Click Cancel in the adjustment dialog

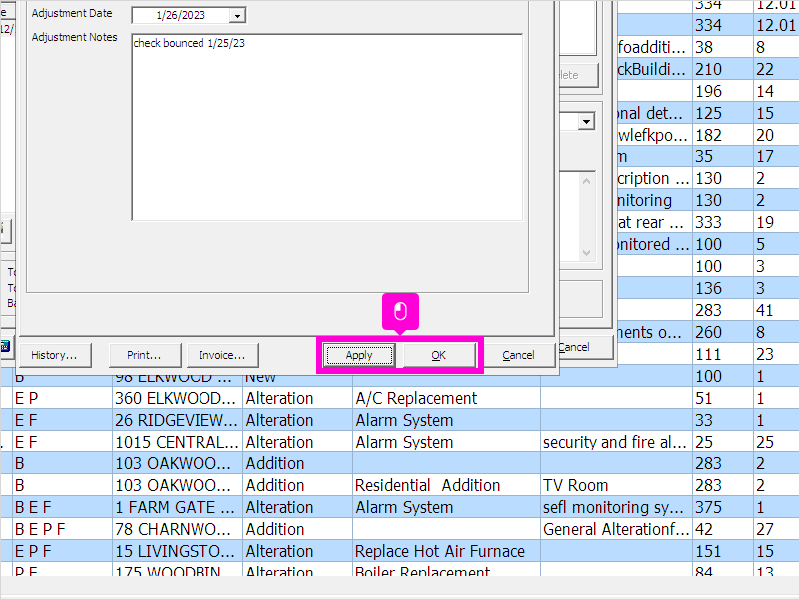[x=518, y=355]
